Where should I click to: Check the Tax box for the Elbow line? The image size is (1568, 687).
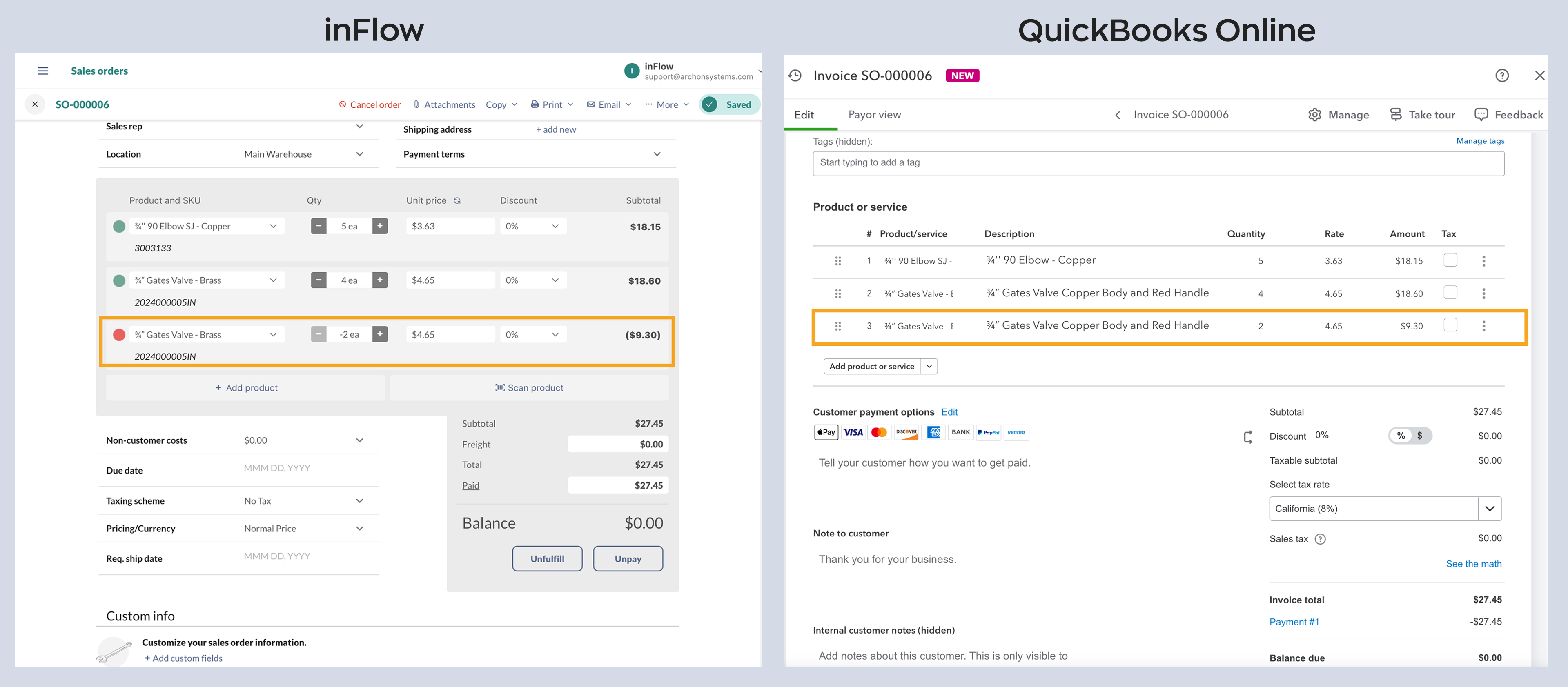[1450, 260]
